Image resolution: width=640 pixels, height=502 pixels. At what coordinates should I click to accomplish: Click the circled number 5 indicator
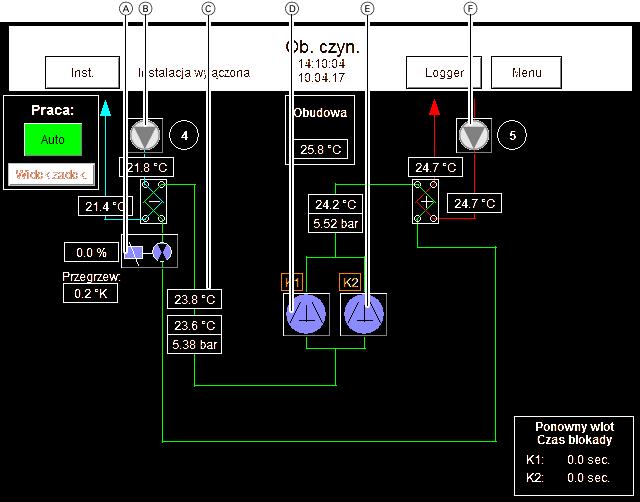(x=512, y=135)
